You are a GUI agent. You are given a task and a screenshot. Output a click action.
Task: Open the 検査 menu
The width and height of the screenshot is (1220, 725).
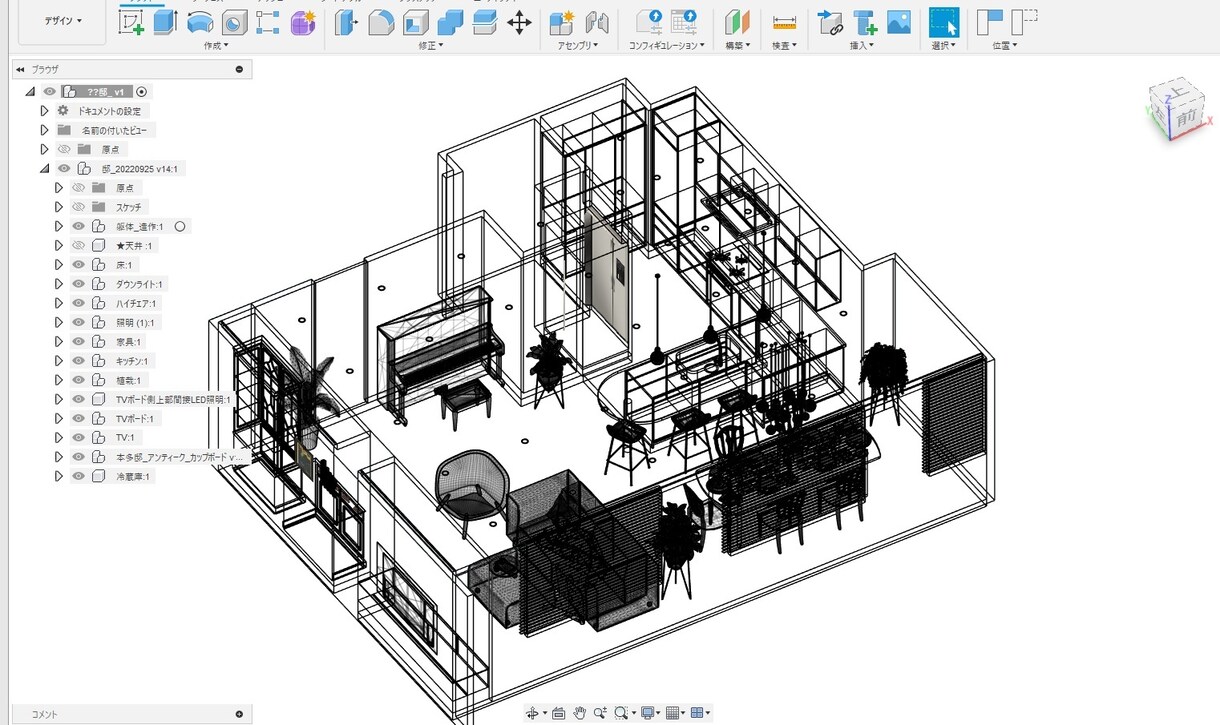coord(784,46)
